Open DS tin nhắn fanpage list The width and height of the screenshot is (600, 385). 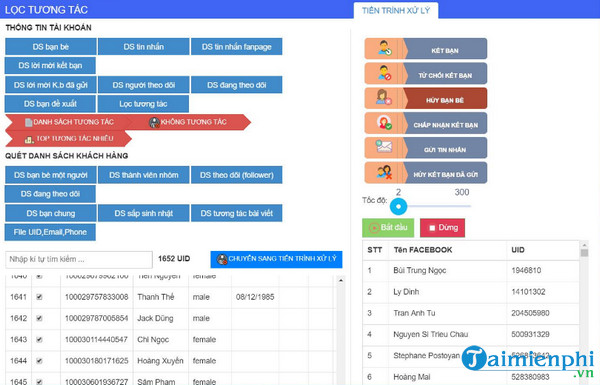(x=236, y=47)
